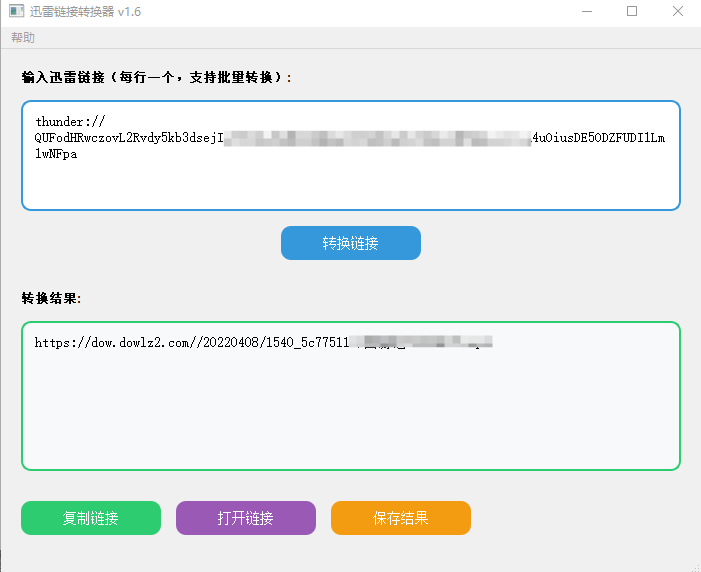Click the 'lwNFpa' text line
This screenshot has width=701, height=572.
tap(56, 154)
